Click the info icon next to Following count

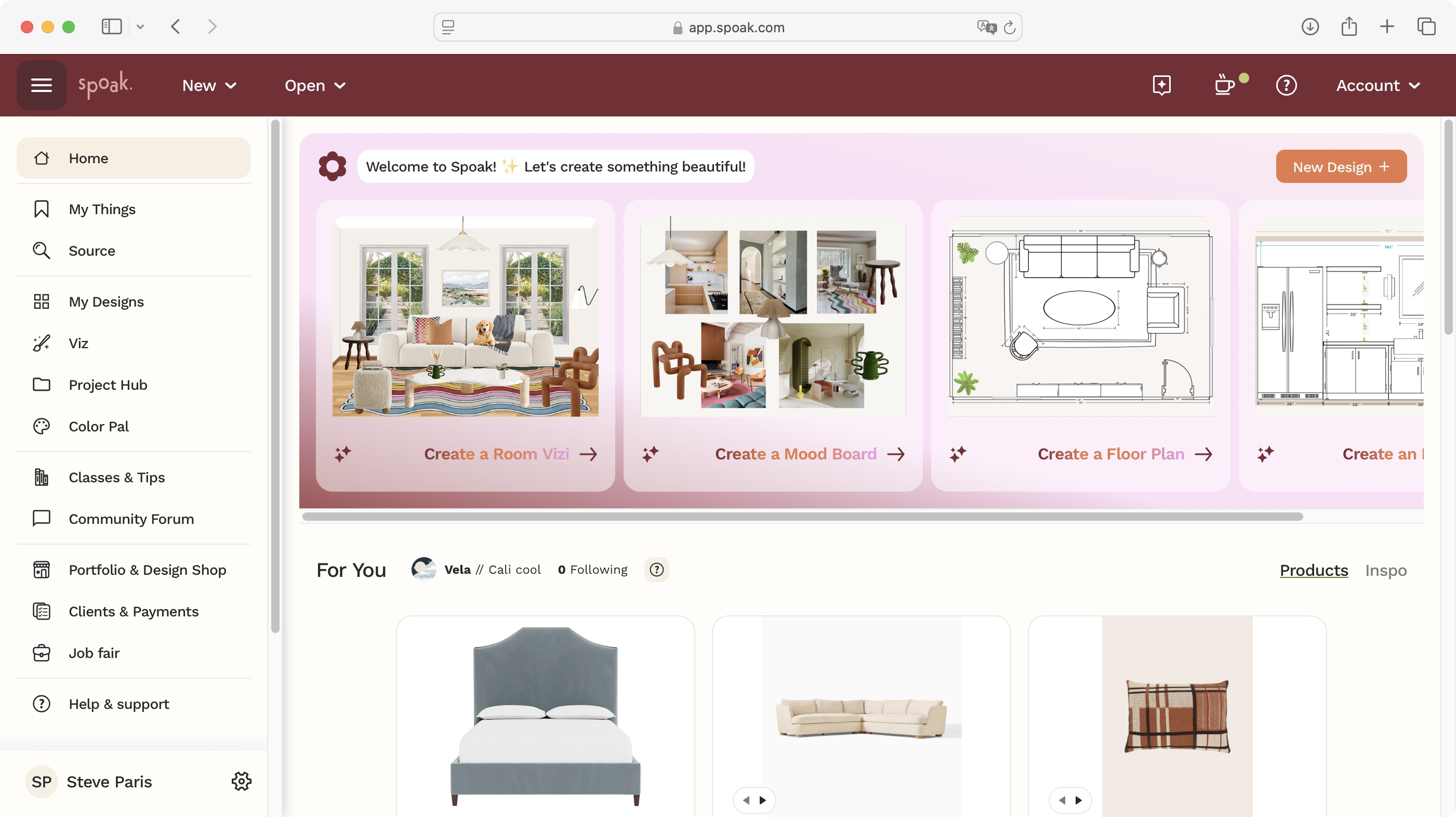656,570
